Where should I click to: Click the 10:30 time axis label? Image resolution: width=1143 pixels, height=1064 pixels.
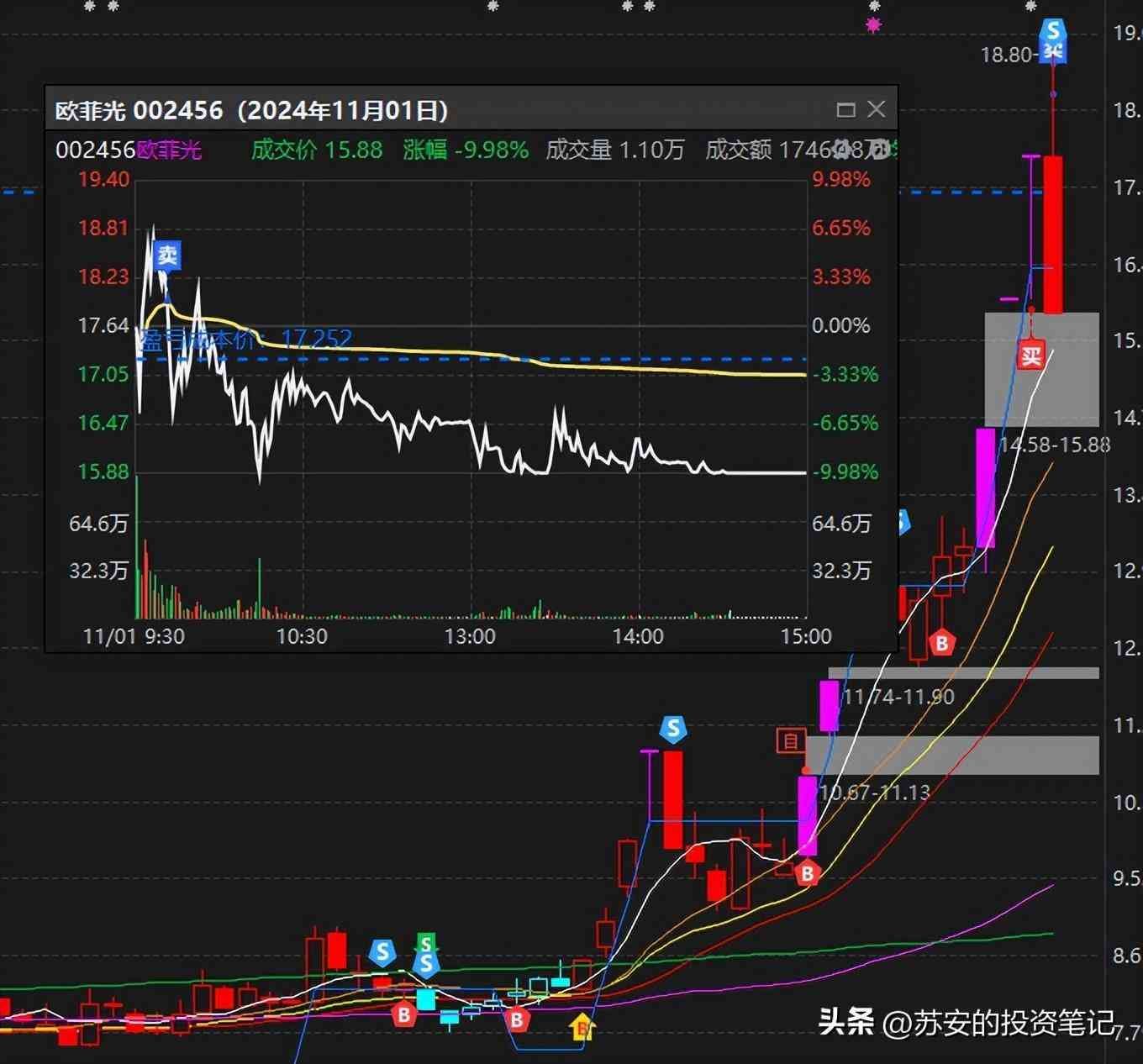click(x=302, y=636)
